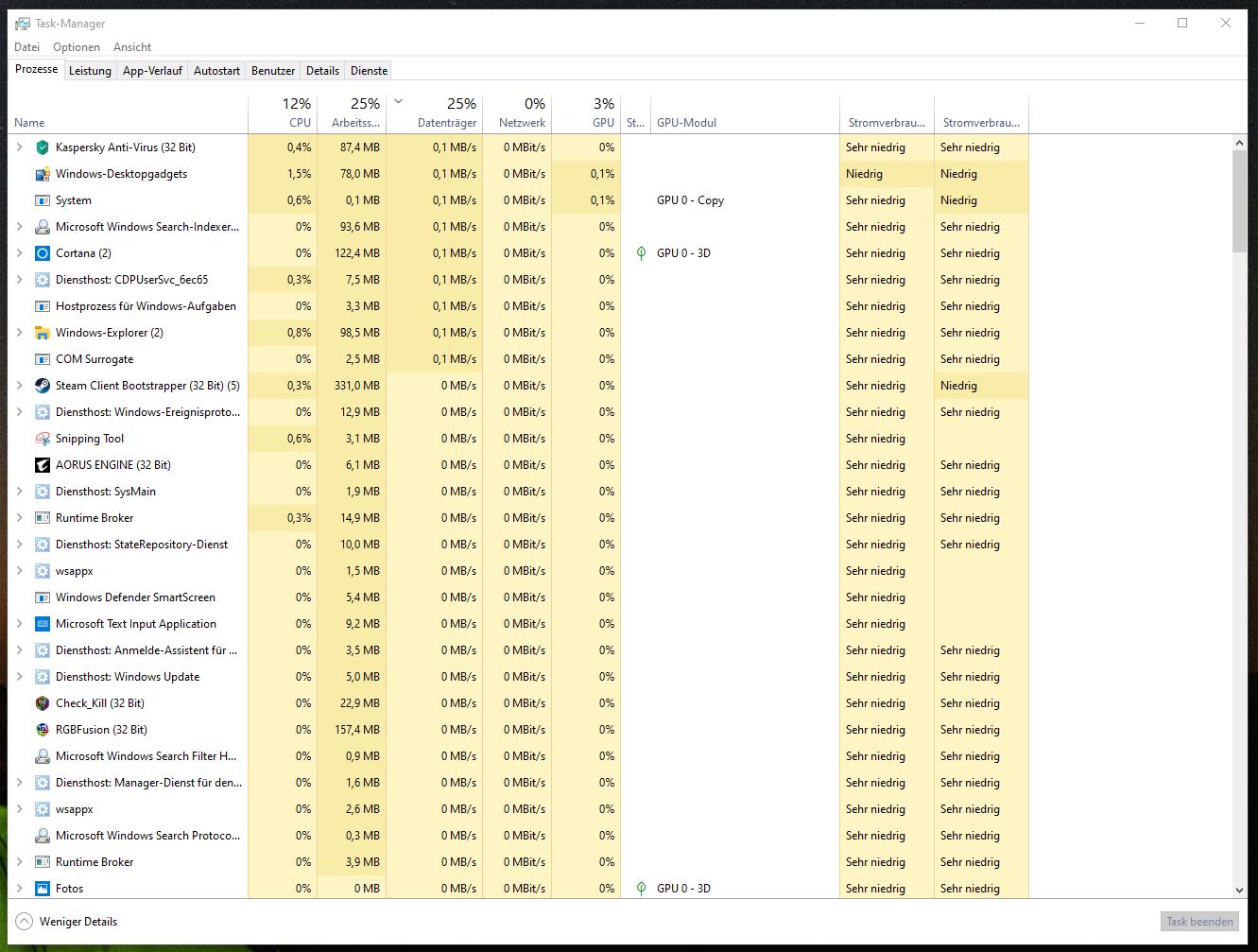Click the Diensthost CDPUserSvc gear icon
Screen dimensions: 1258x952
pyautogui.click(x=42, y=280)
